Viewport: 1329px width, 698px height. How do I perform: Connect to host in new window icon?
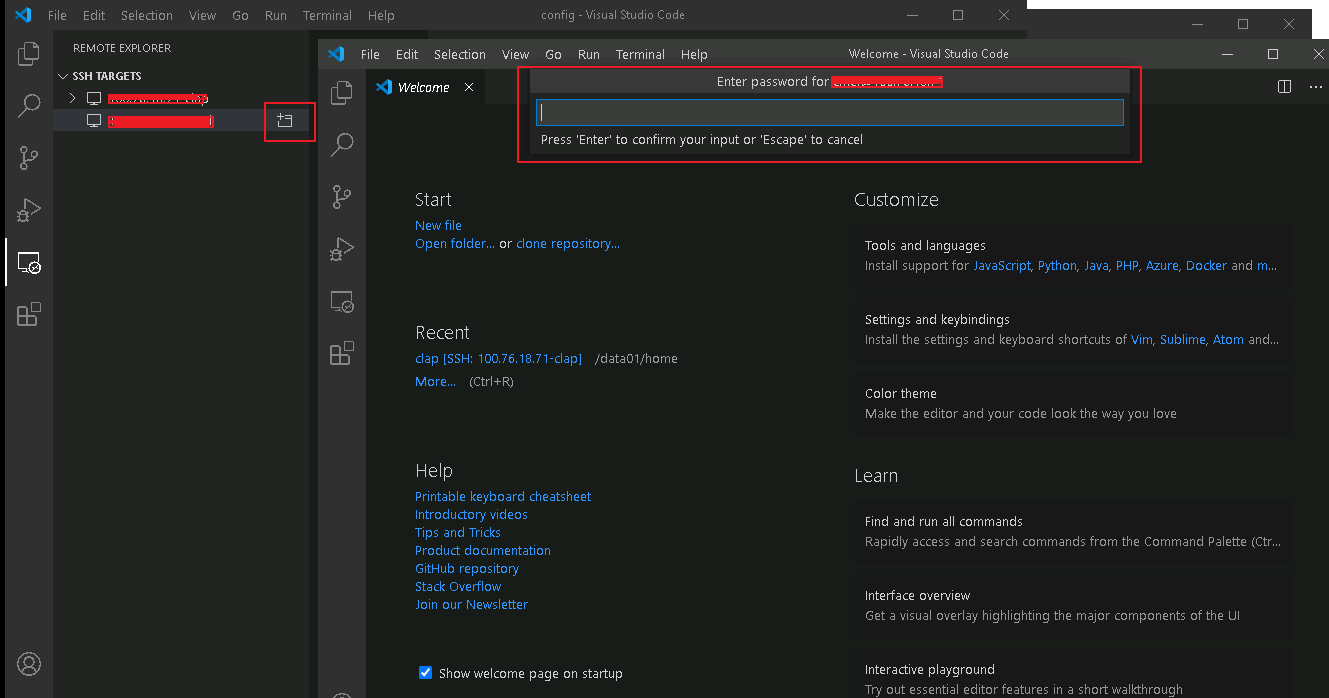[285, 121]
